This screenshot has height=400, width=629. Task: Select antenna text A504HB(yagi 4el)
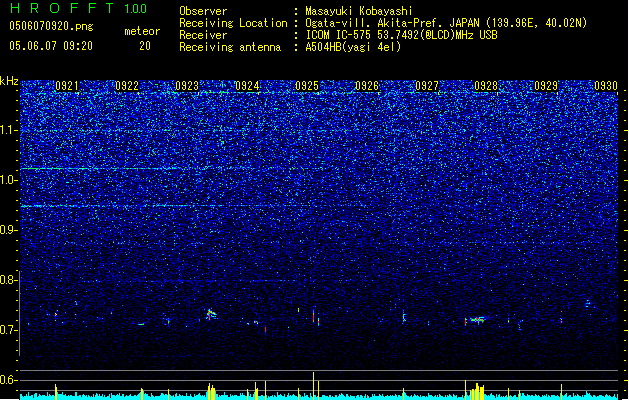click(x=353, y=47)
